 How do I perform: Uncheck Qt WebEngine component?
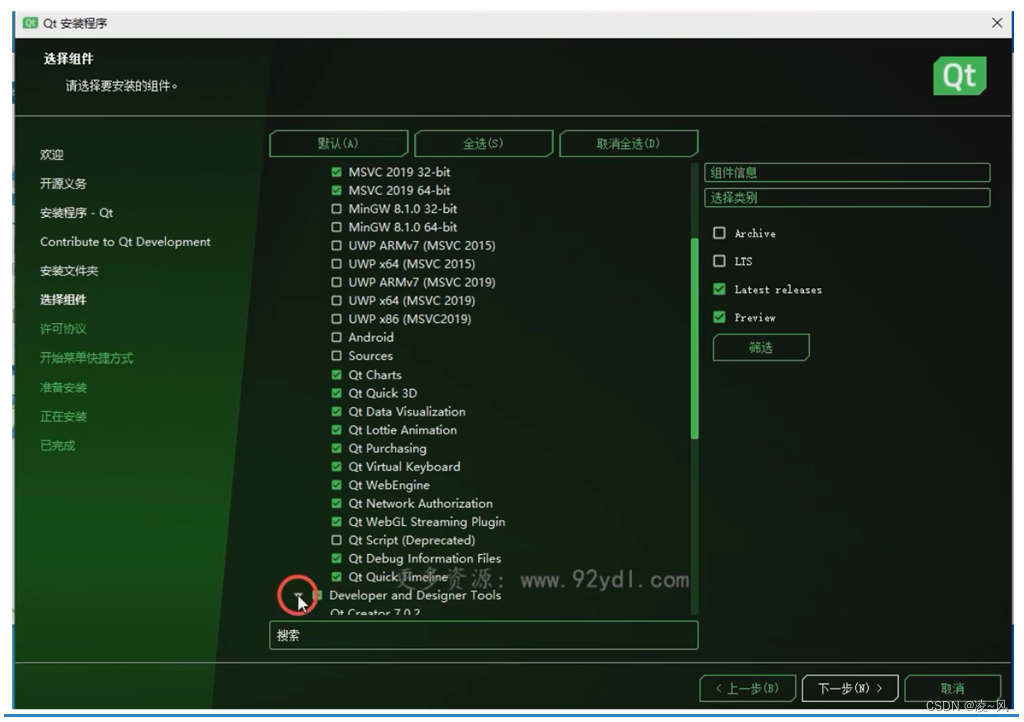(336, 484)
